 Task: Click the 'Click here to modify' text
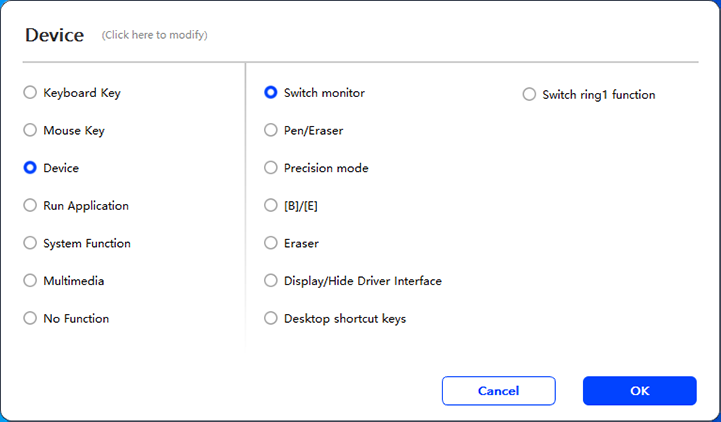tap(154, 35)
